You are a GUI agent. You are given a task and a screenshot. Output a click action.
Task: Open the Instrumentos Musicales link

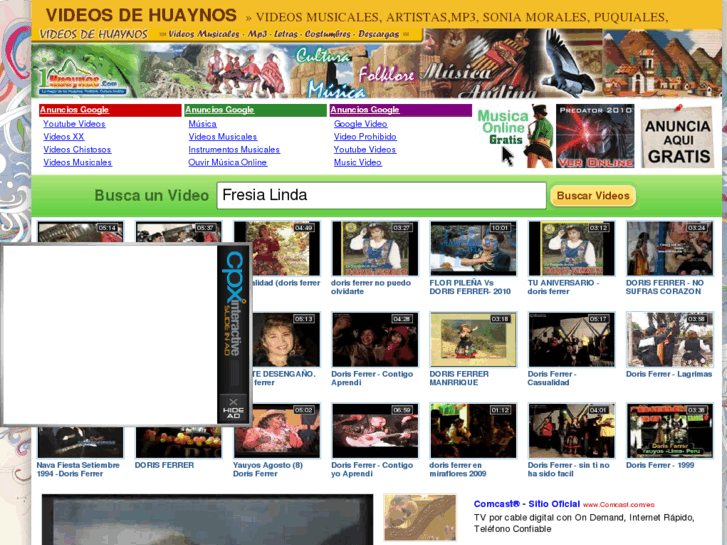pyautogui.click(x=234, y=150)
